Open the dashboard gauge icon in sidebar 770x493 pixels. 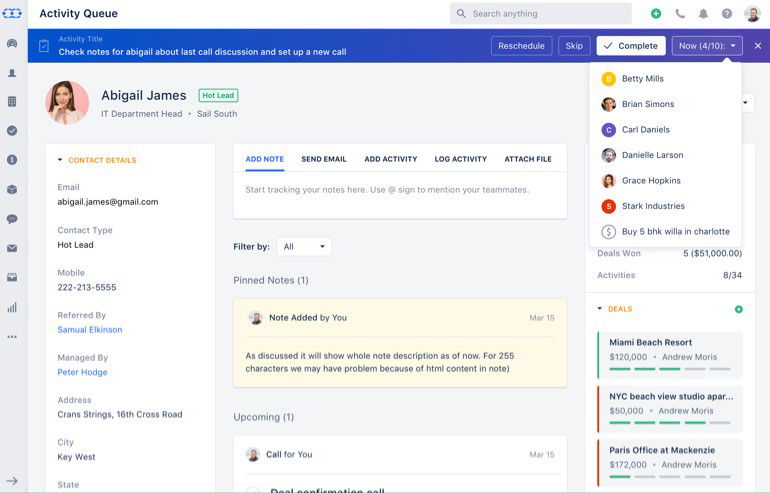pyautogui.click(x=12, y=44)
